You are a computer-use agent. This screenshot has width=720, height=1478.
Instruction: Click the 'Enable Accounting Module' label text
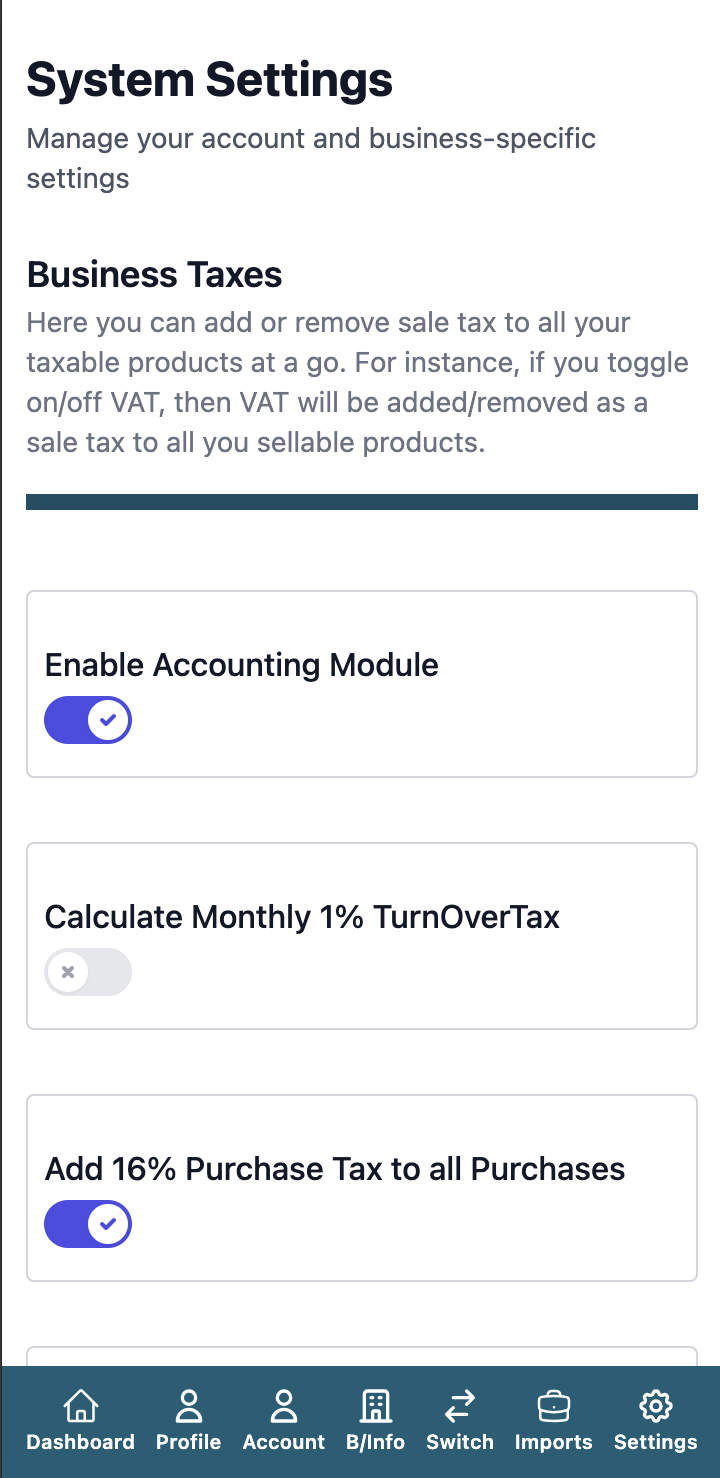click(242, 665)
